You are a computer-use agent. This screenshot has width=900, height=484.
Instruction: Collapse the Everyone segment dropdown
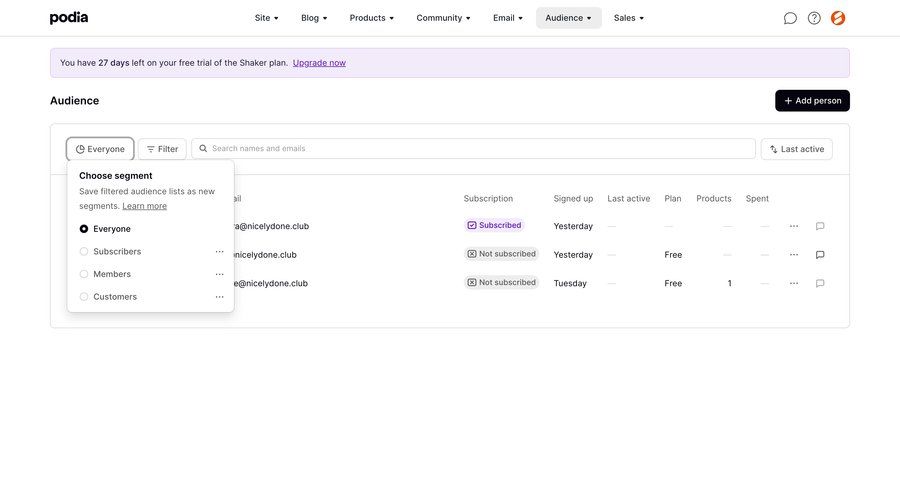click(100, 149)
